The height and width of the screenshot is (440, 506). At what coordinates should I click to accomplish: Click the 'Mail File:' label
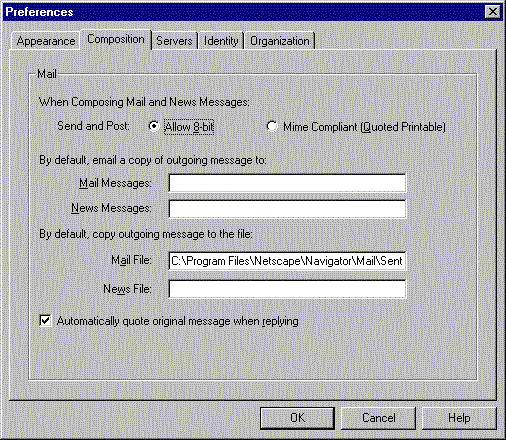point(131,260)
